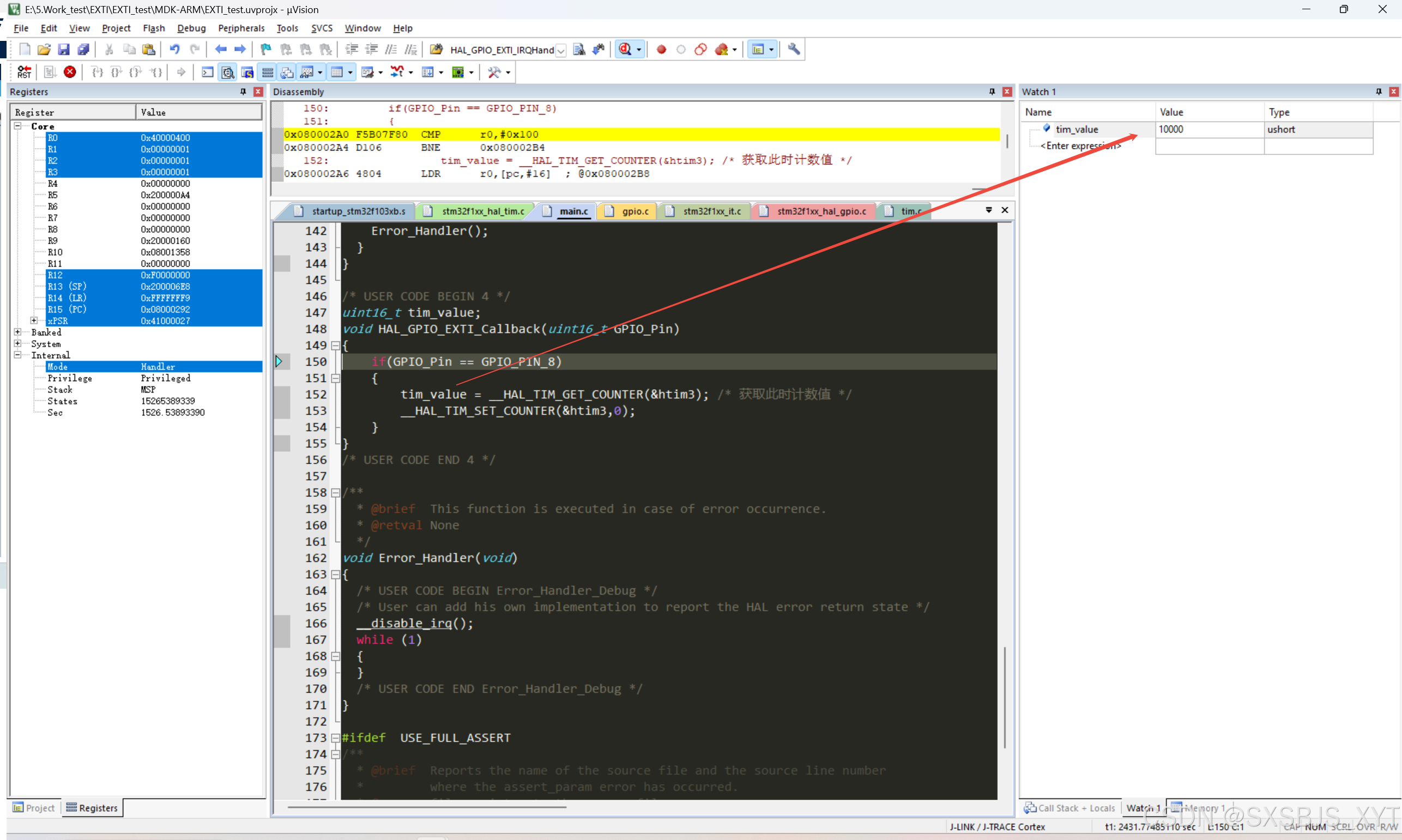Toggle Start/Stop Debug Session icon

click(x=625, y=49)
